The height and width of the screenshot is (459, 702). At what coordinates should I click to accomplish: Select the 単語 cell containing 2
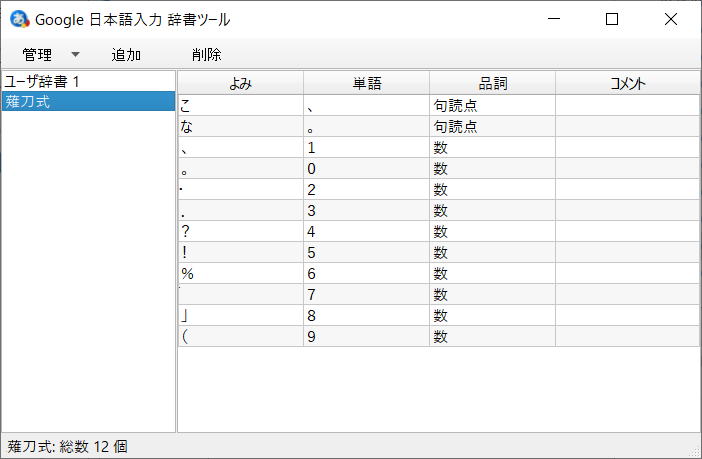click(367, 189)
